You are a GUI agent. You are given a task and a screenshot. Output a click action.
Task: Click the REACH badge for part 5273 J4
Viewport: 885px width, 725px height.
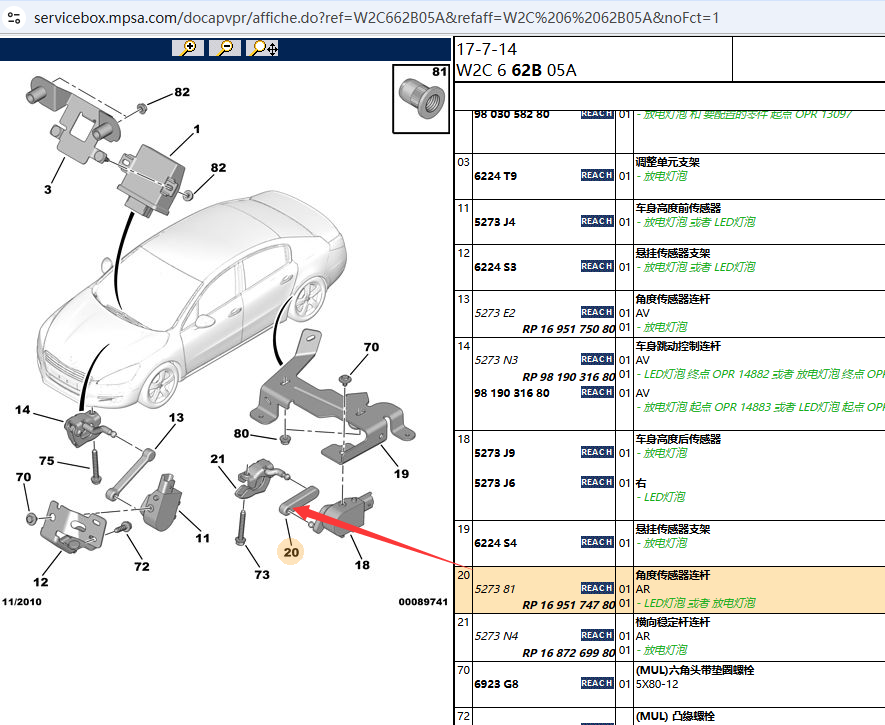(597, 221)
